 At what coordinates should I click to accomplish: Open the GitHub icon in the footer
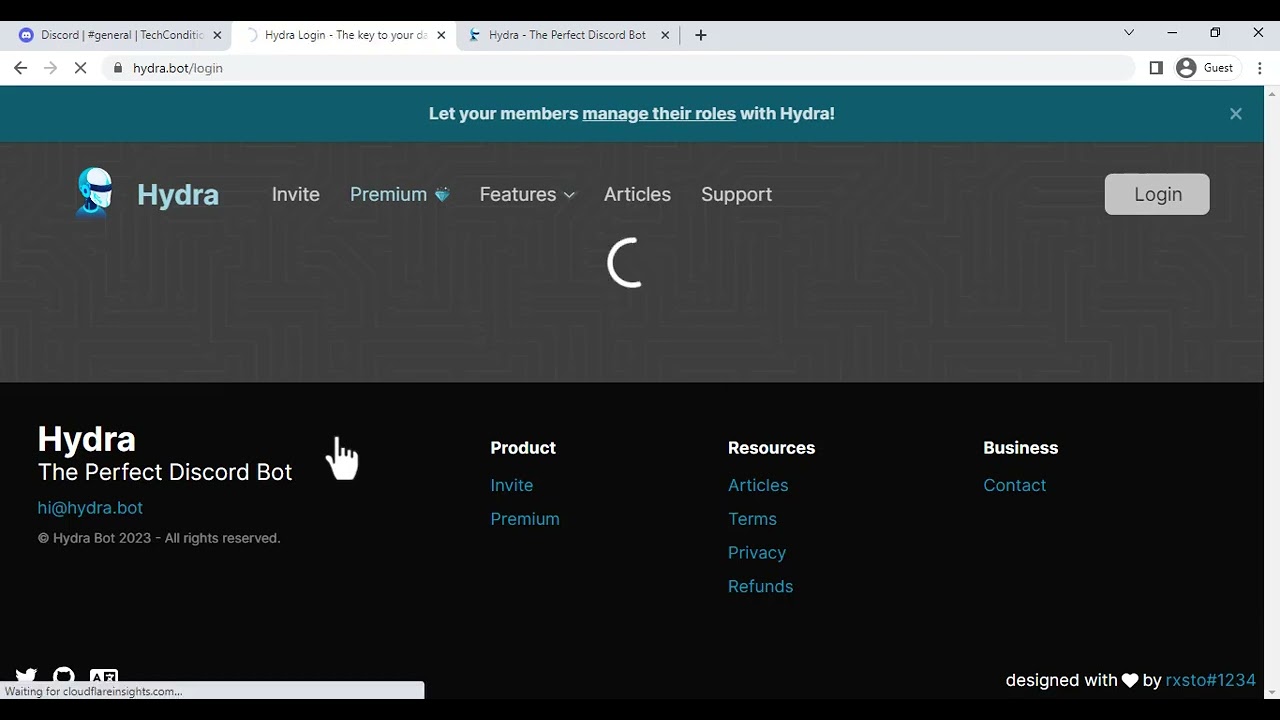[x=64, y=676]
